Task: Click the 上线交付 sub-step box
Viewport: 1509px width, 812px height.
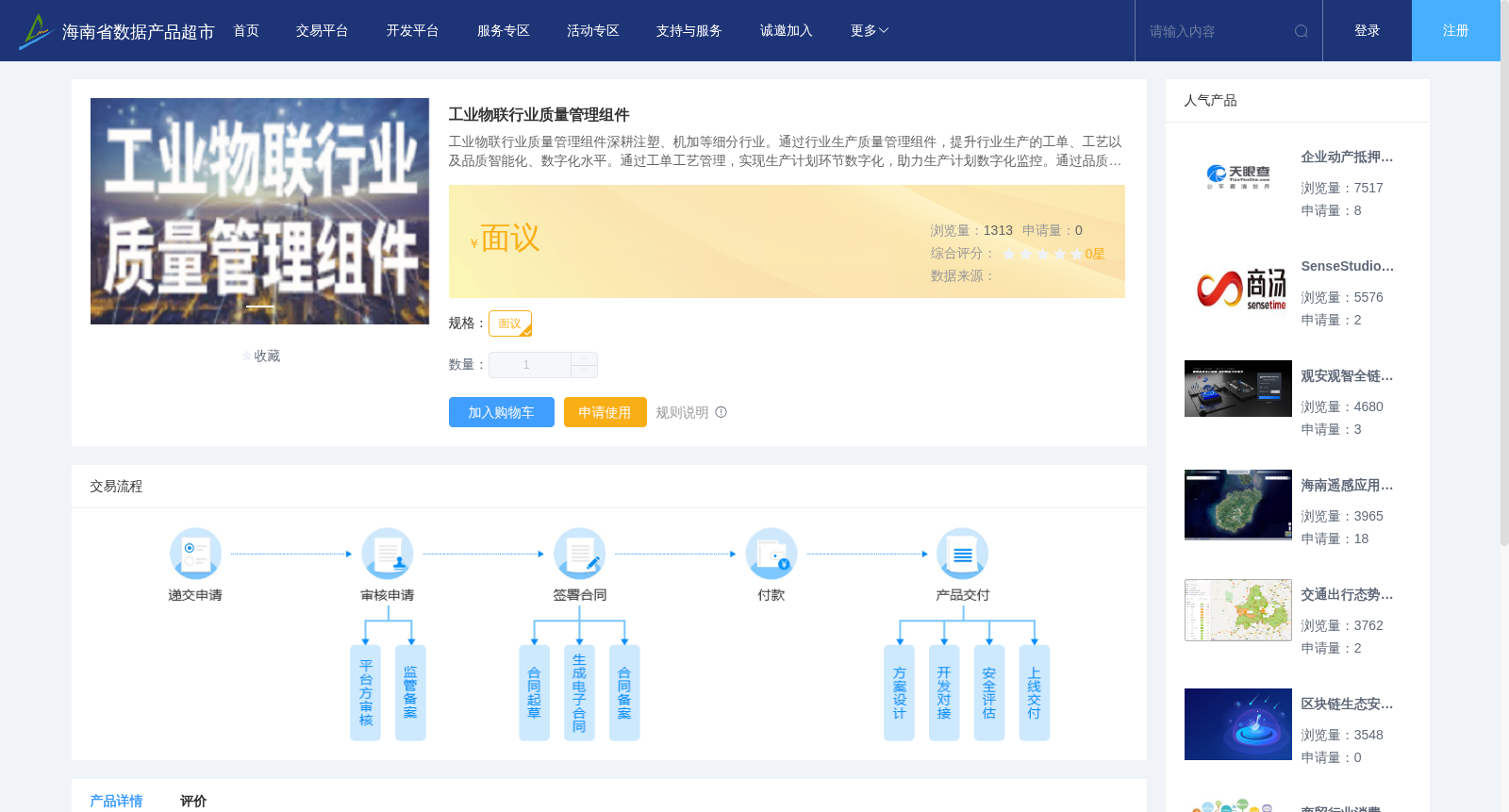Action: pyautogui.click(x=1035, y=693)
